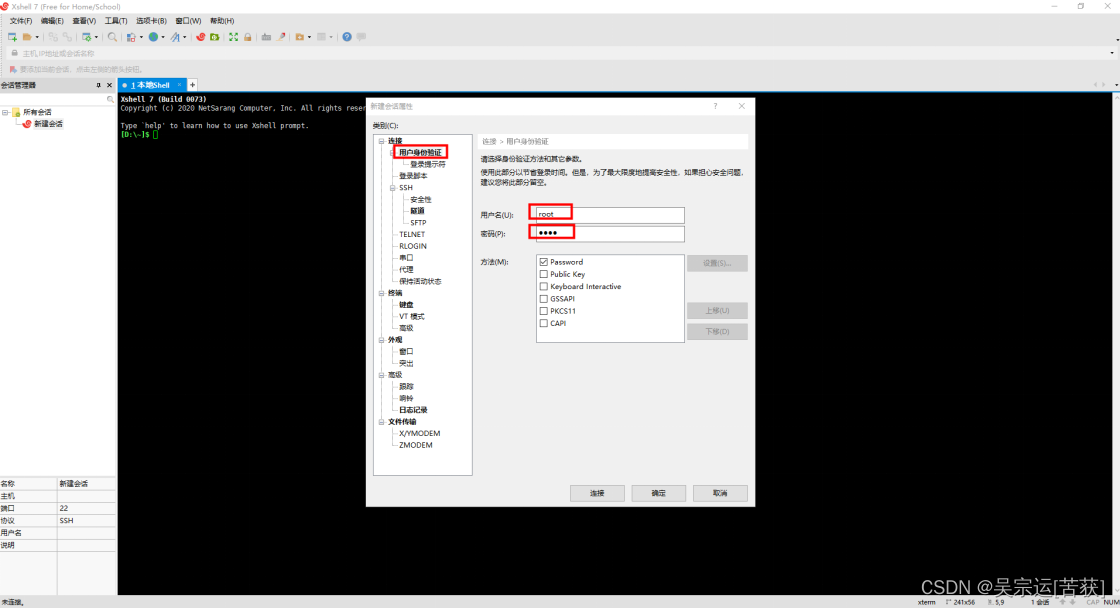Open the 帮助(H) menu
The image size is (1120, 608).
click(222, 21)
